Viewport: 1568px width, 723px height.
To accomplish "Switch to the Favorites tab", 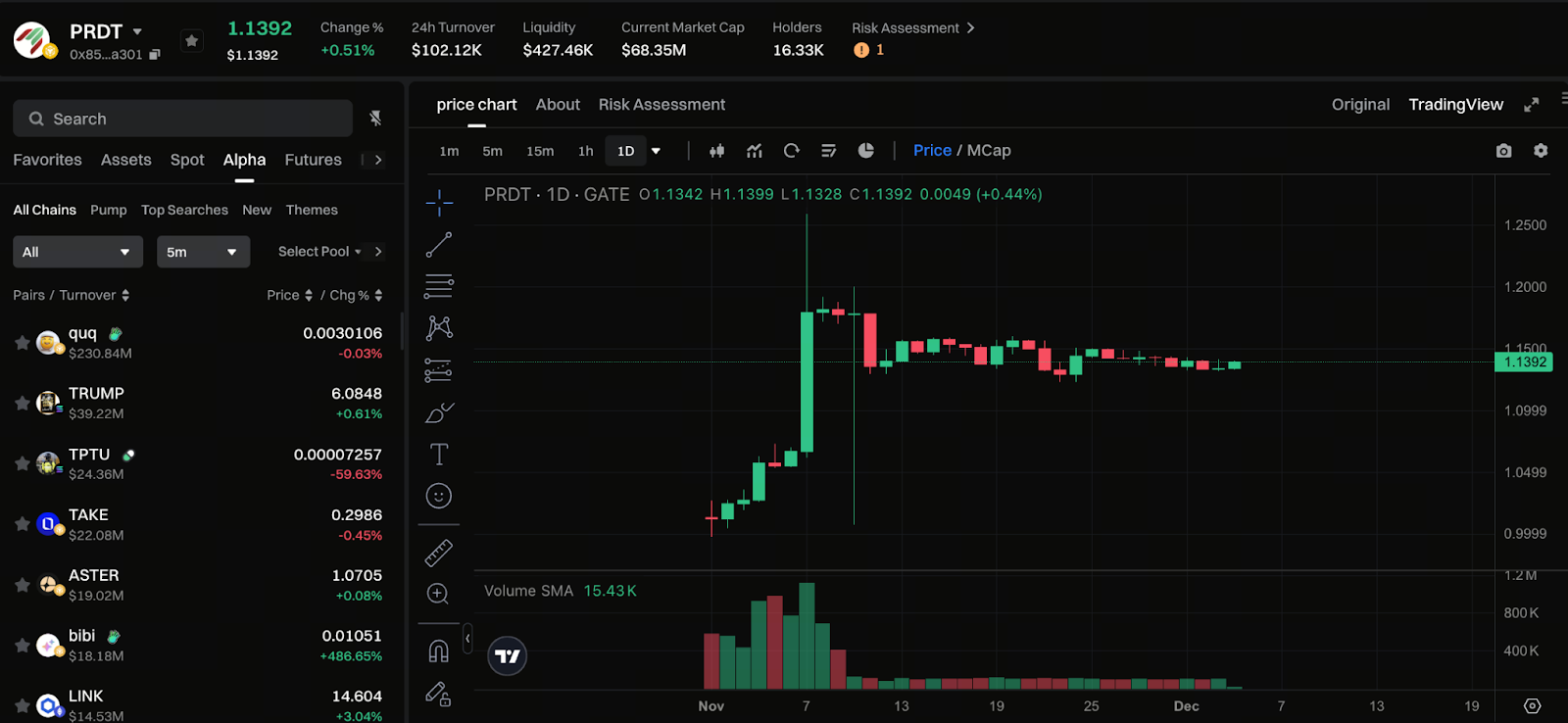I will pos(47,160).
